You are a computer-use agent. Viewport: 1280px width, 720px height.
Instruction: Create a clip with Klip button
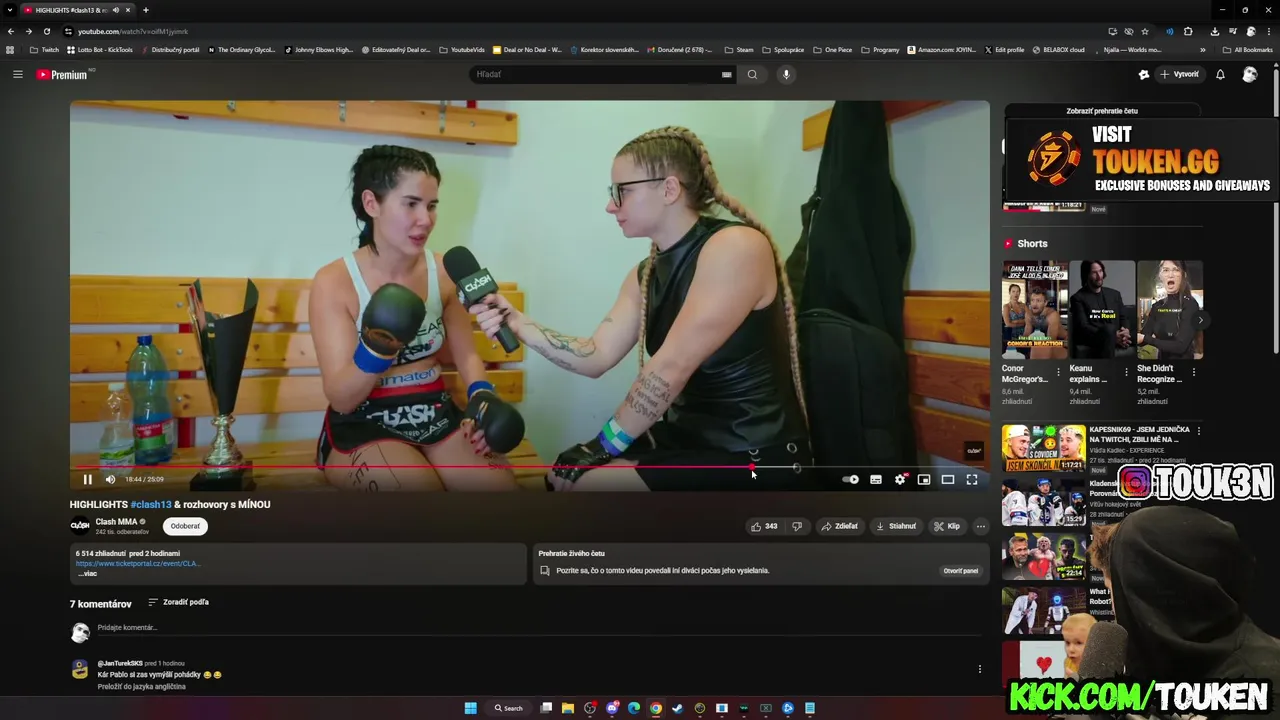point(947,526)
